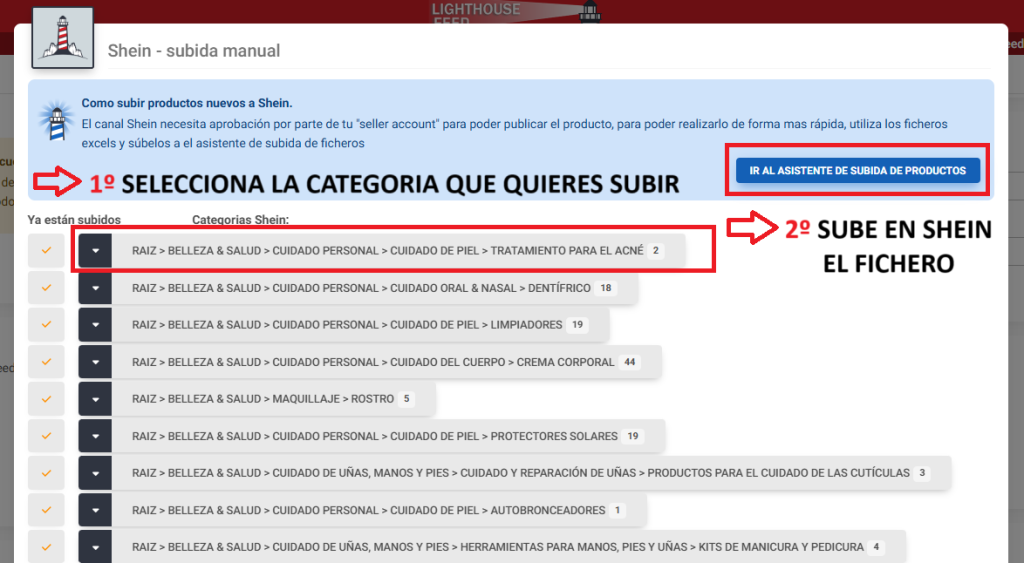Expand the Protectores solares category dropdown
Image resolution: width=1024 pixels, height=563 pixels.
(95, 436)
